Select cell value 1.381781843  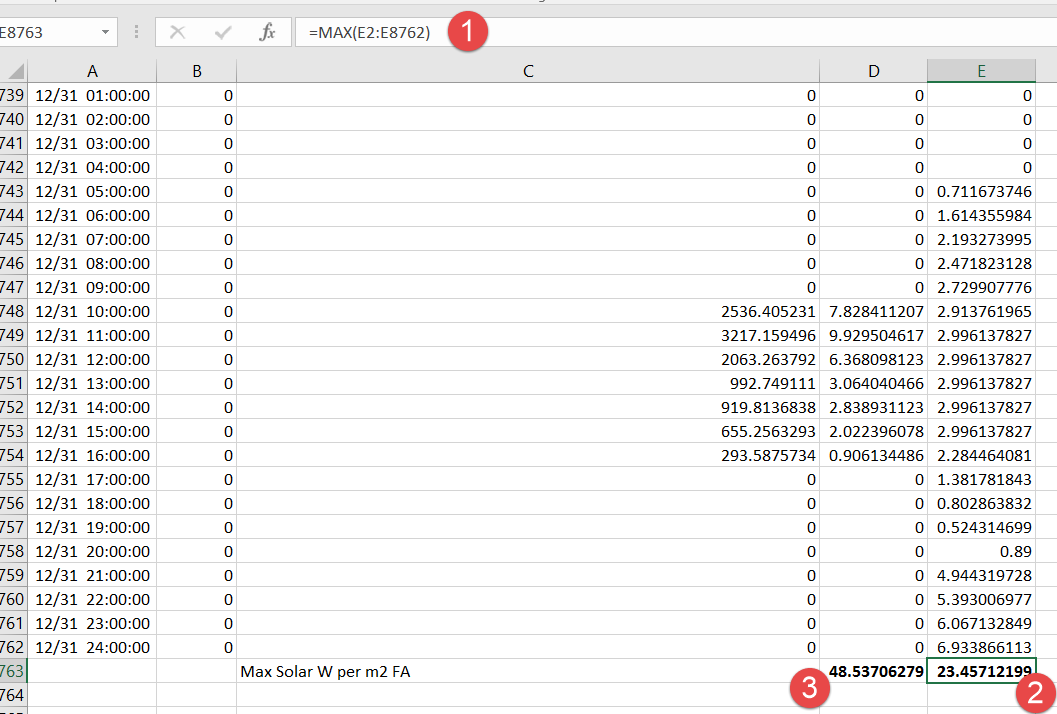(984, 479)
